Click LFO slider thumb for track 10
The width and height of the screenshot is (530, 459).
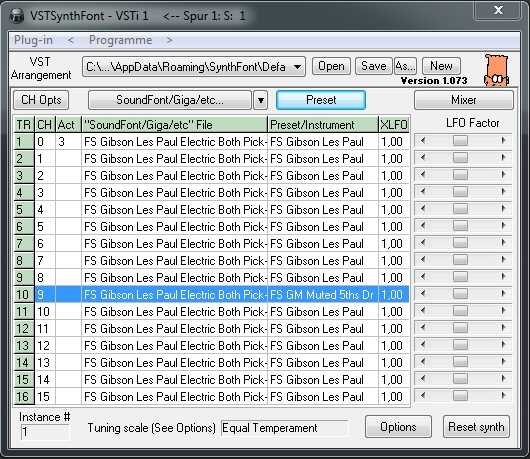coord(460,294)
